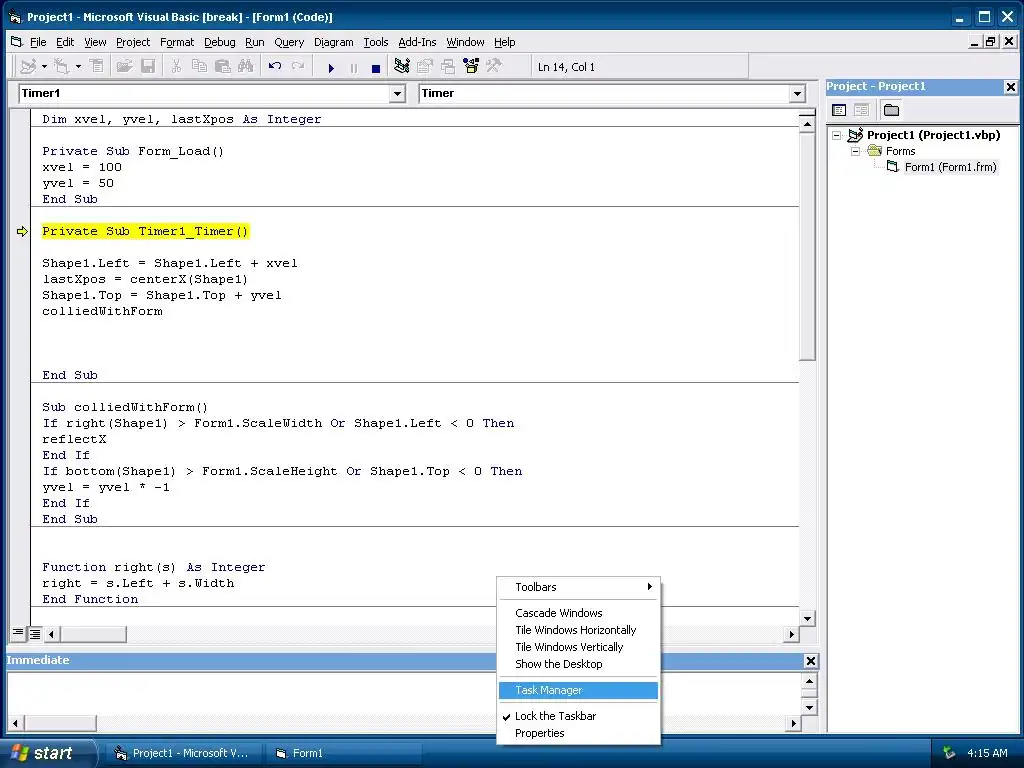The height and width of the screenshot is (768, 1024).
Task: Click the Windows start button
Action: tap(47, 753)
